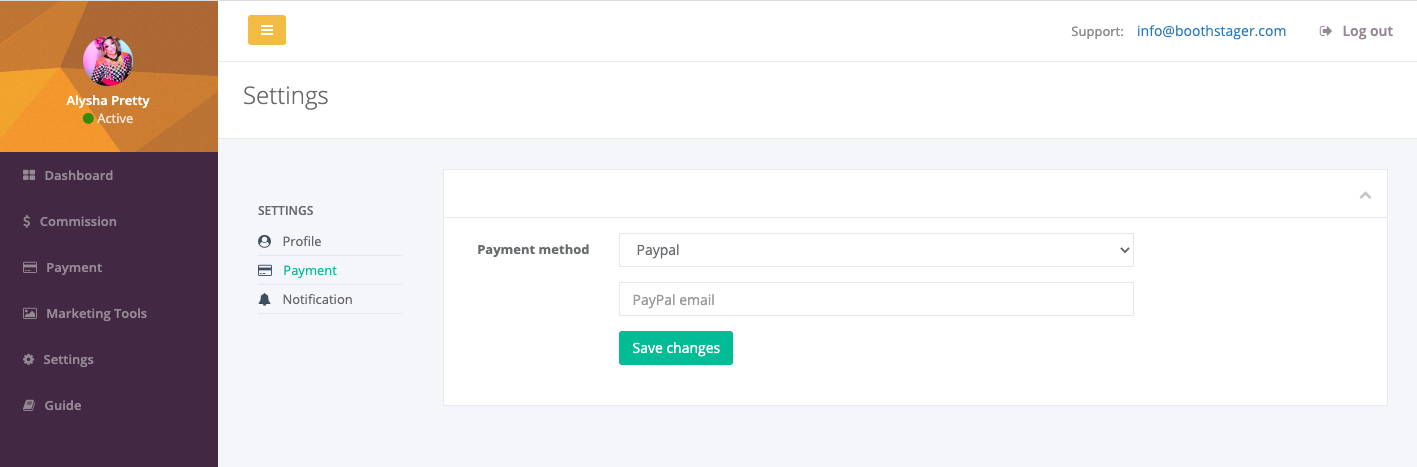Click the Commission dollar sign icon
Screen dimensions: 1417x467
point(26,221)
